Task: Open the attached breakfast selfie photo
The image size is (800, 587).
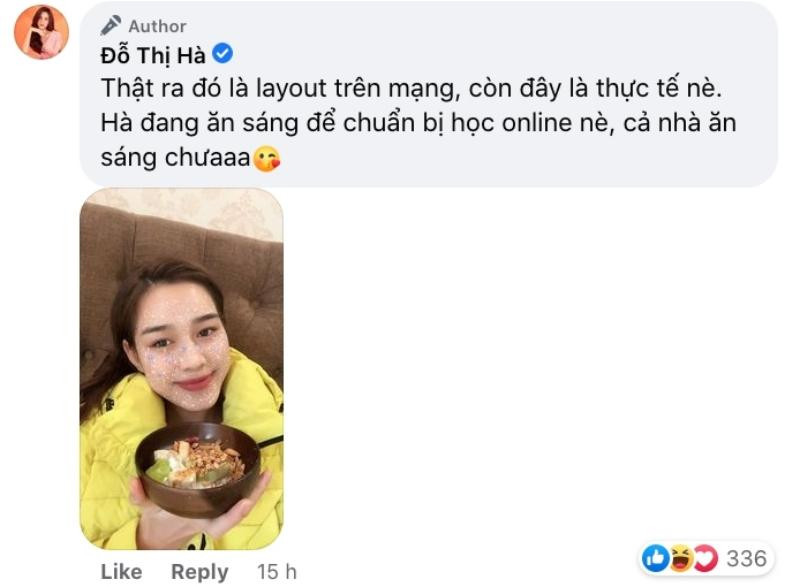Action: tap(182, 369)
